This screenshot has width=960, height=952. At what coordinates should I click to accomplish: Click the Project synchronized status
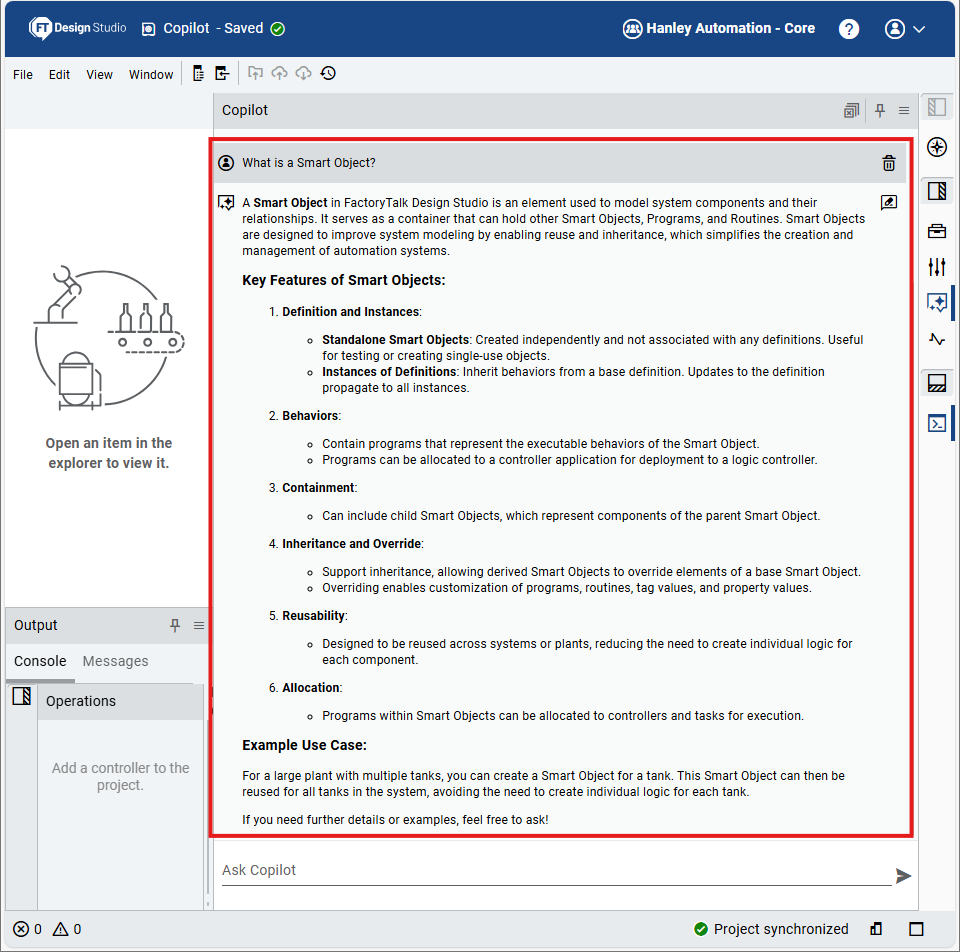[x=771, y=929]
